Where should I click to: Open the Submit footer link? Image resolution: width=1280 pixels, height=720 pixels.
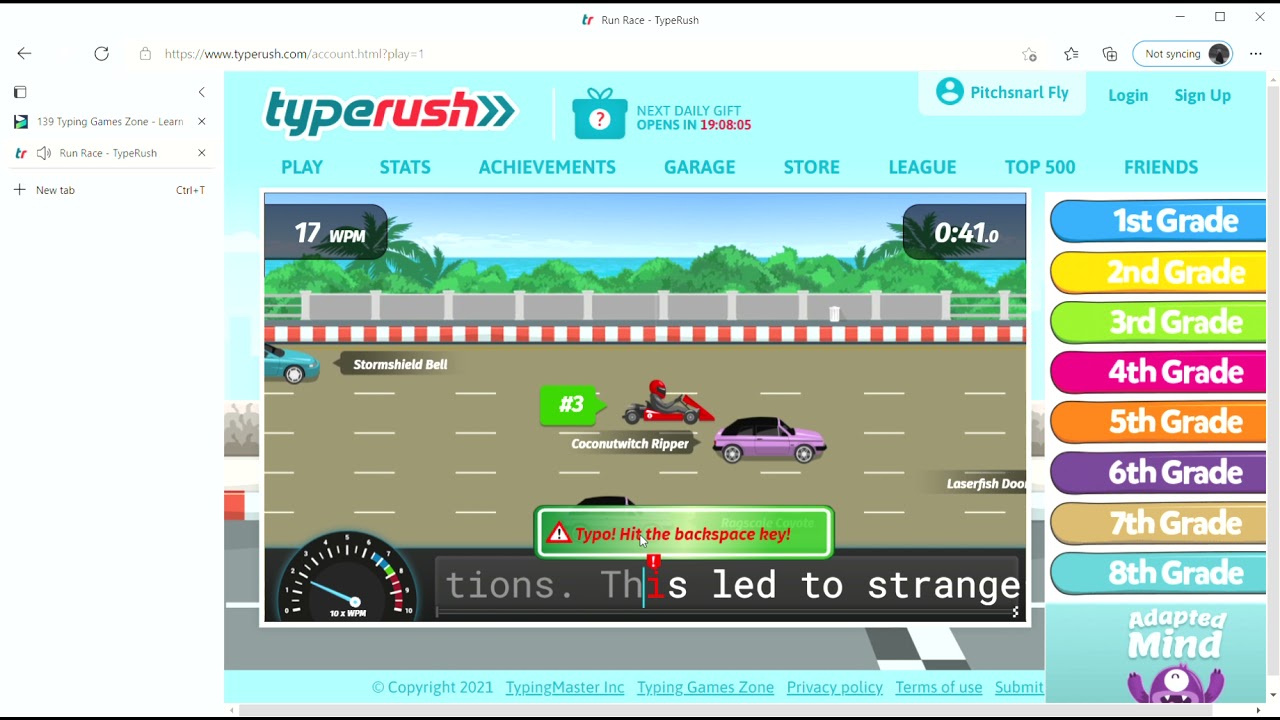click(1019, 687)
